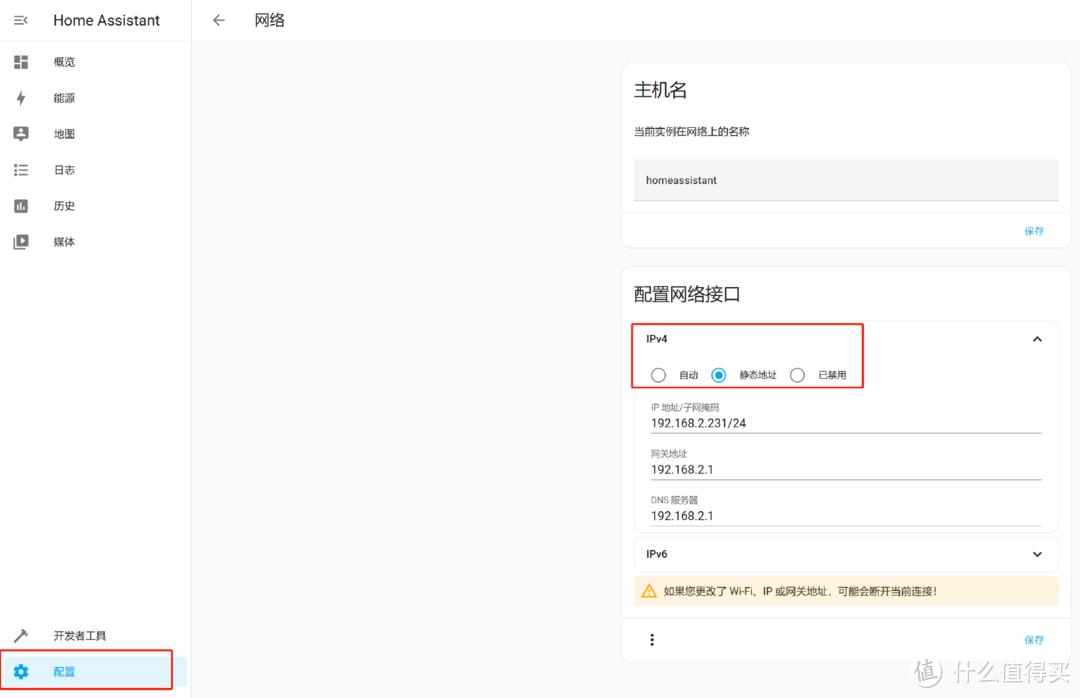Click the back arrow next to 网络
The height and width of the screenshot is (698, 1080).
click(x=218, y=20)
